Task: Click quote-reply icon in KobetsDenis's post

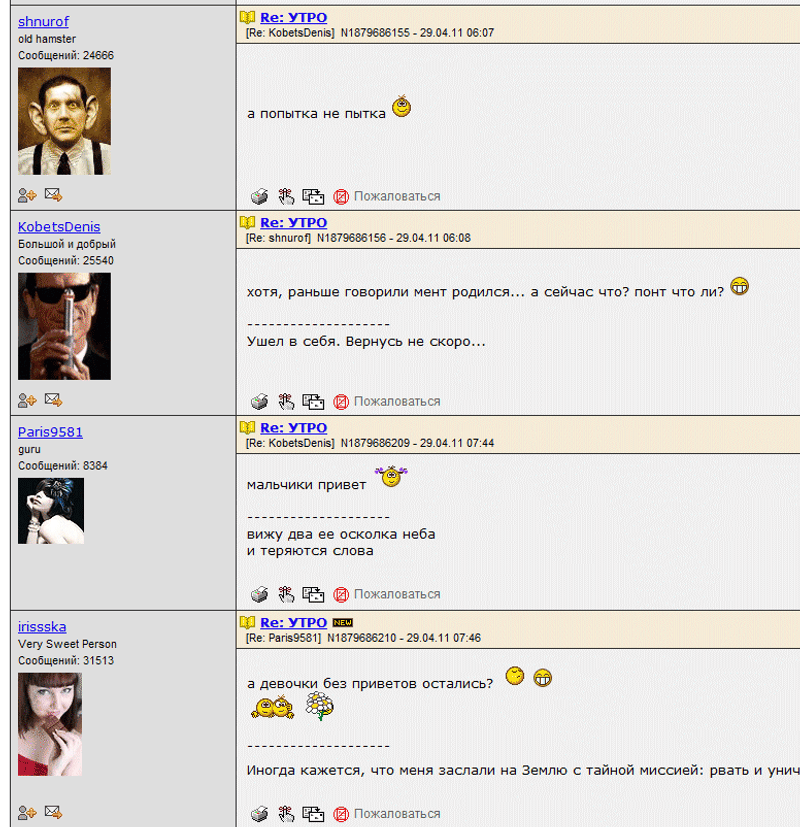Action: tap(313, 402)
